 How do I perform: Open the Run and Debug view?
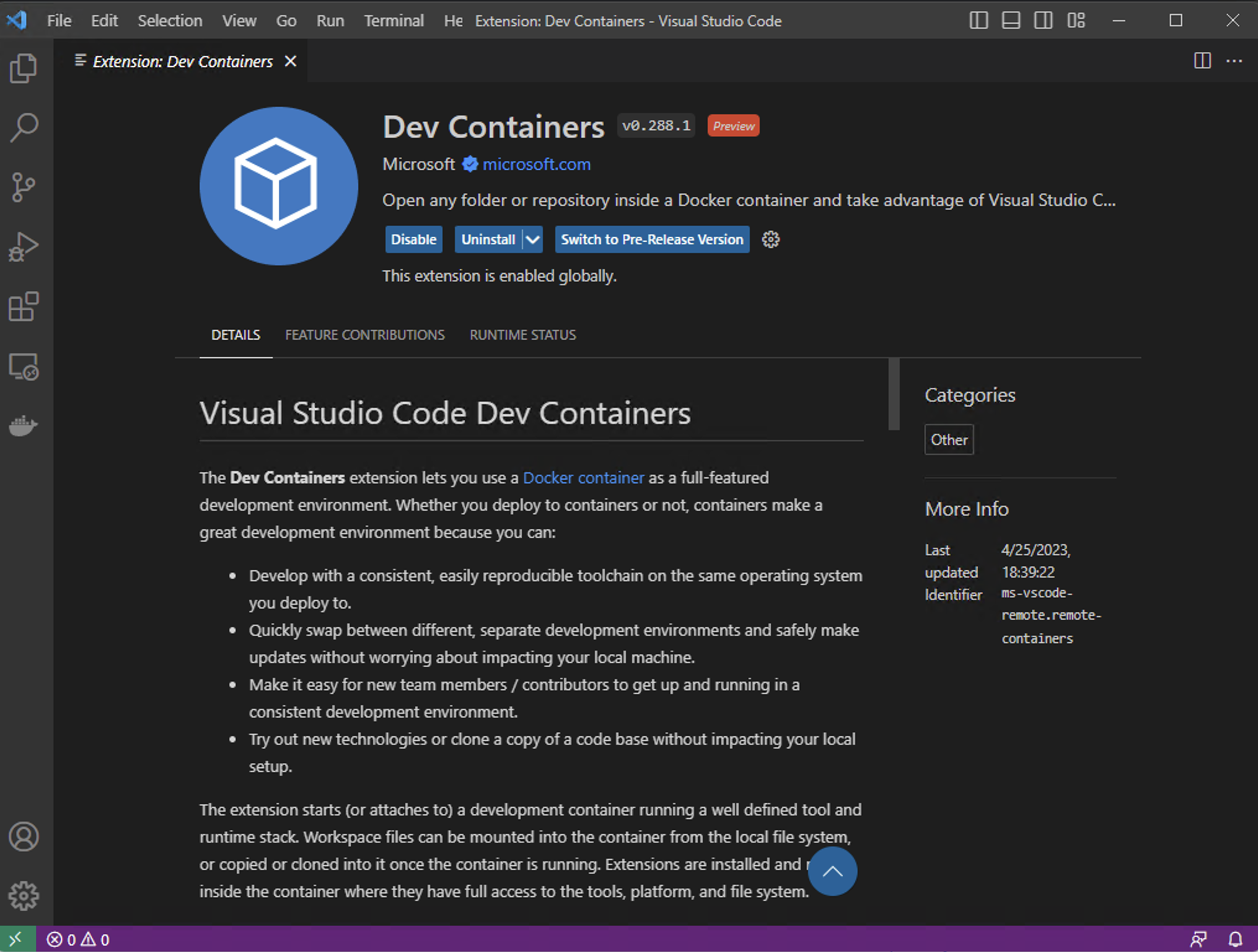point(24,247)
